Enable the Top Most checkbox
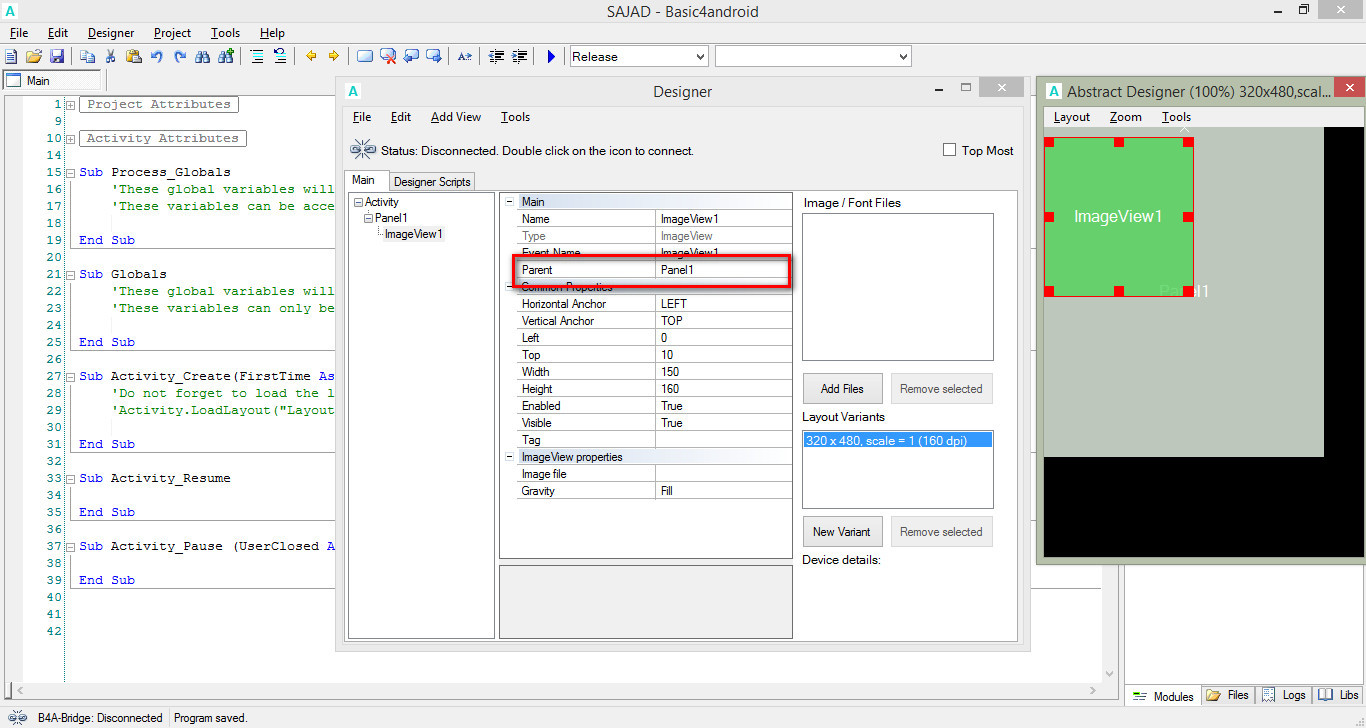This screenshot has height=728, width=1366. coord(949,150)
